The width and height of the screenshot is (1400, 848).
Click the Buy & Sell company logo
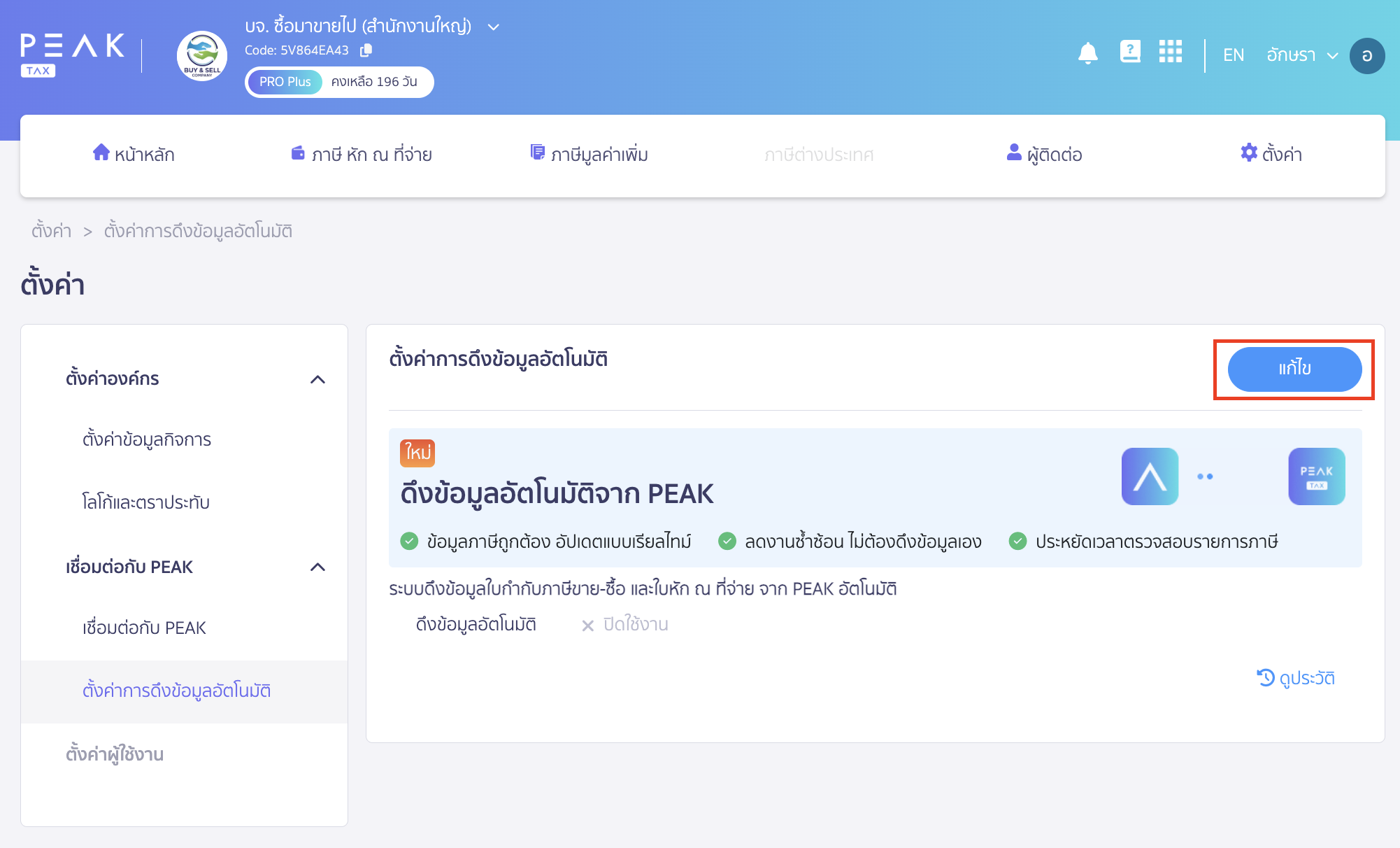(201, 56)
